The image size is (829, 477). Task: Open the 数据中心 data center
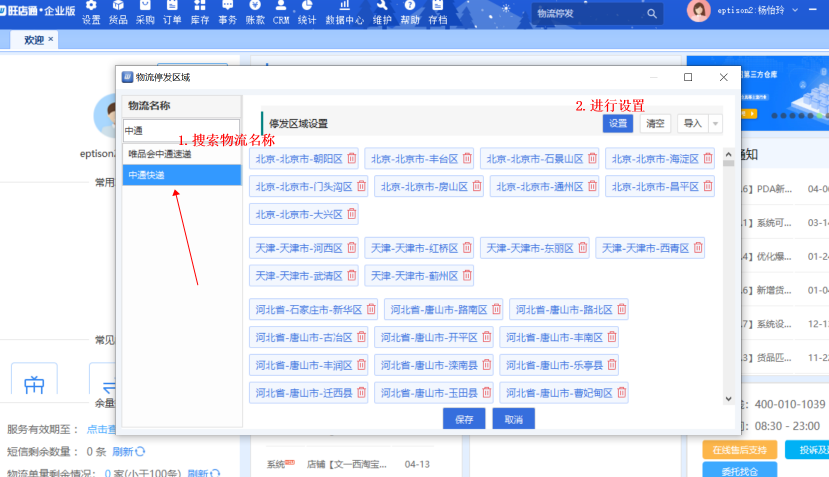pyautogui.click(x=344, y=12)
